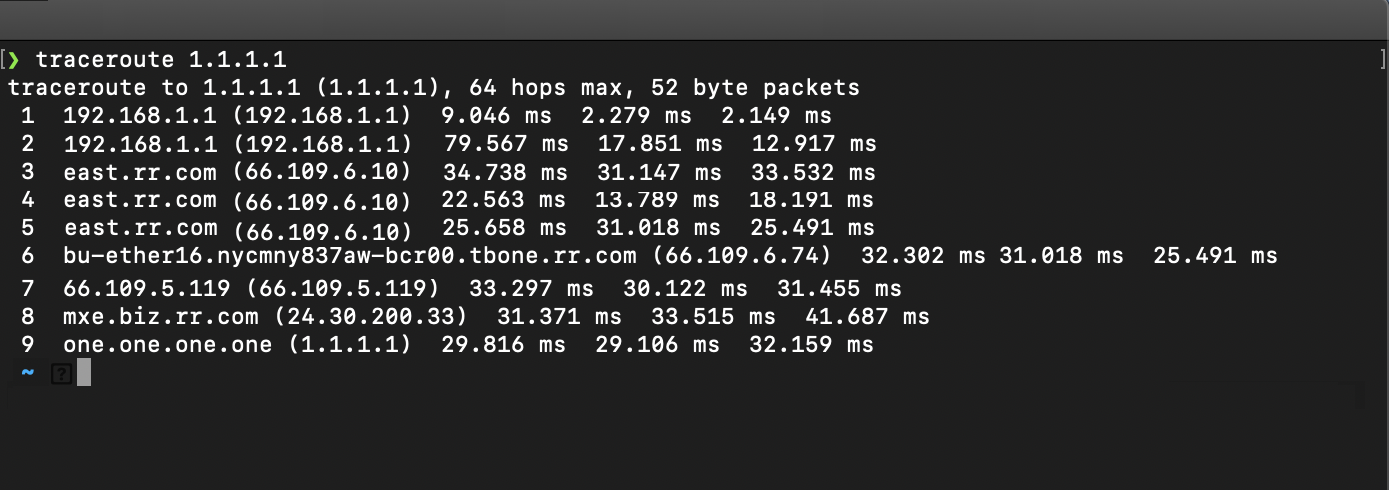Screen dimensions: 1389x490
Task: Click the 'east.rr.com' hostname on hop 3
Action: click(x=140, y=172)
